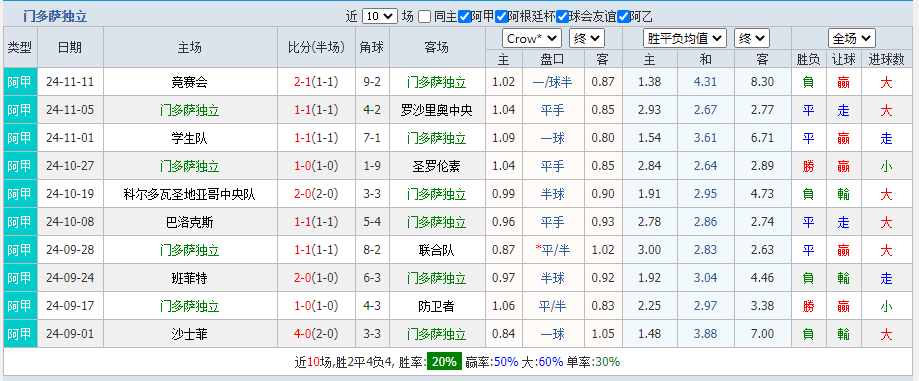Image resolution: width=919 pixels, height=381 pixels.
Task: Open the 全场 dropdown
Action: pyautogui.click(x=852, y=39)
